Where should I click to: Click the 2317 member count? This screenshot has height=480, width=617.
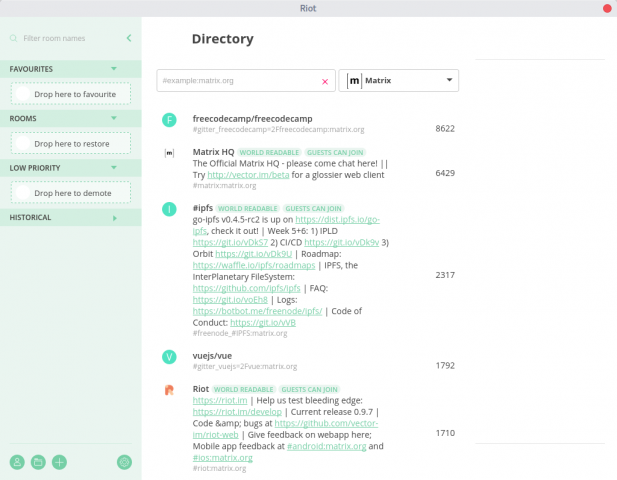(445, 275)
